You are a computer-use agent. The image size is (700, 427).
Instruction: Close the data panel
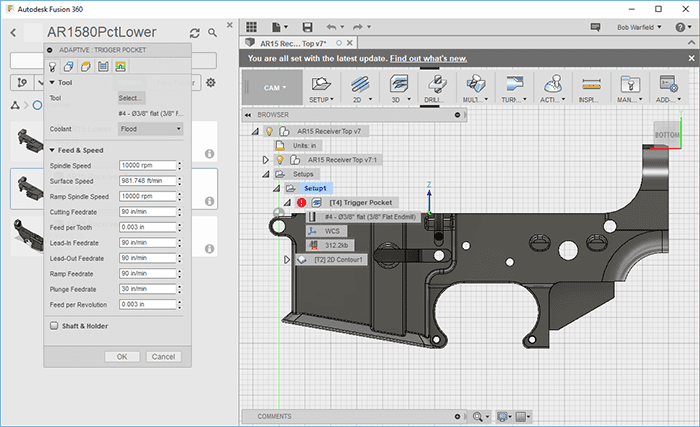click(x=229, y=25)
